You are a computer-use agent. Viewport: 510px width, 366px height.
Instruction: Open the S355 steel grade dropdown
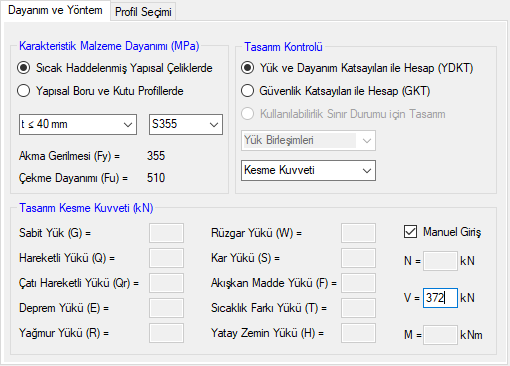(x=186, y=124)
